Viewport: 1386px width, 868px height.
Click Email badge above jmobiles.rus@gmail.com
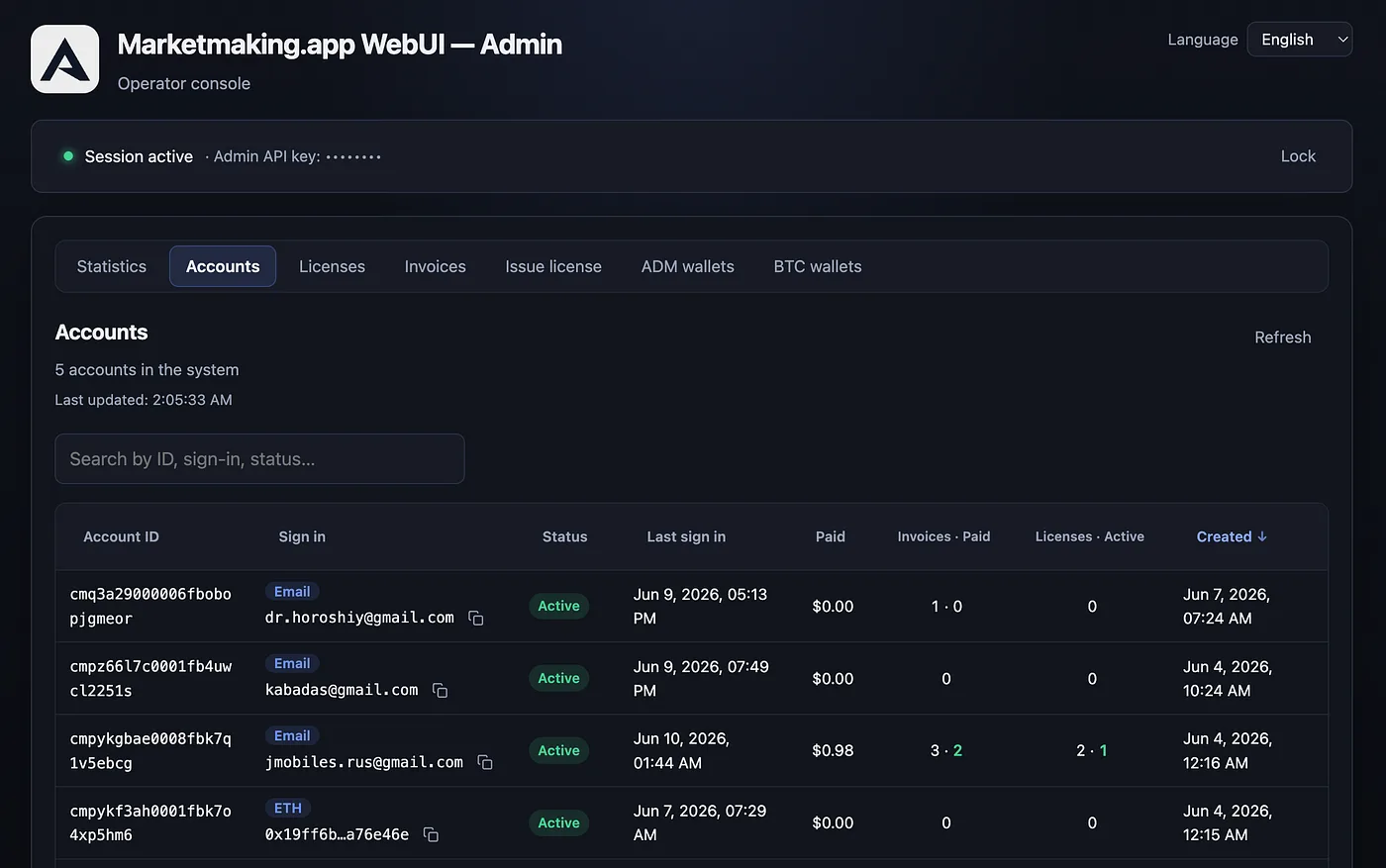292,735
